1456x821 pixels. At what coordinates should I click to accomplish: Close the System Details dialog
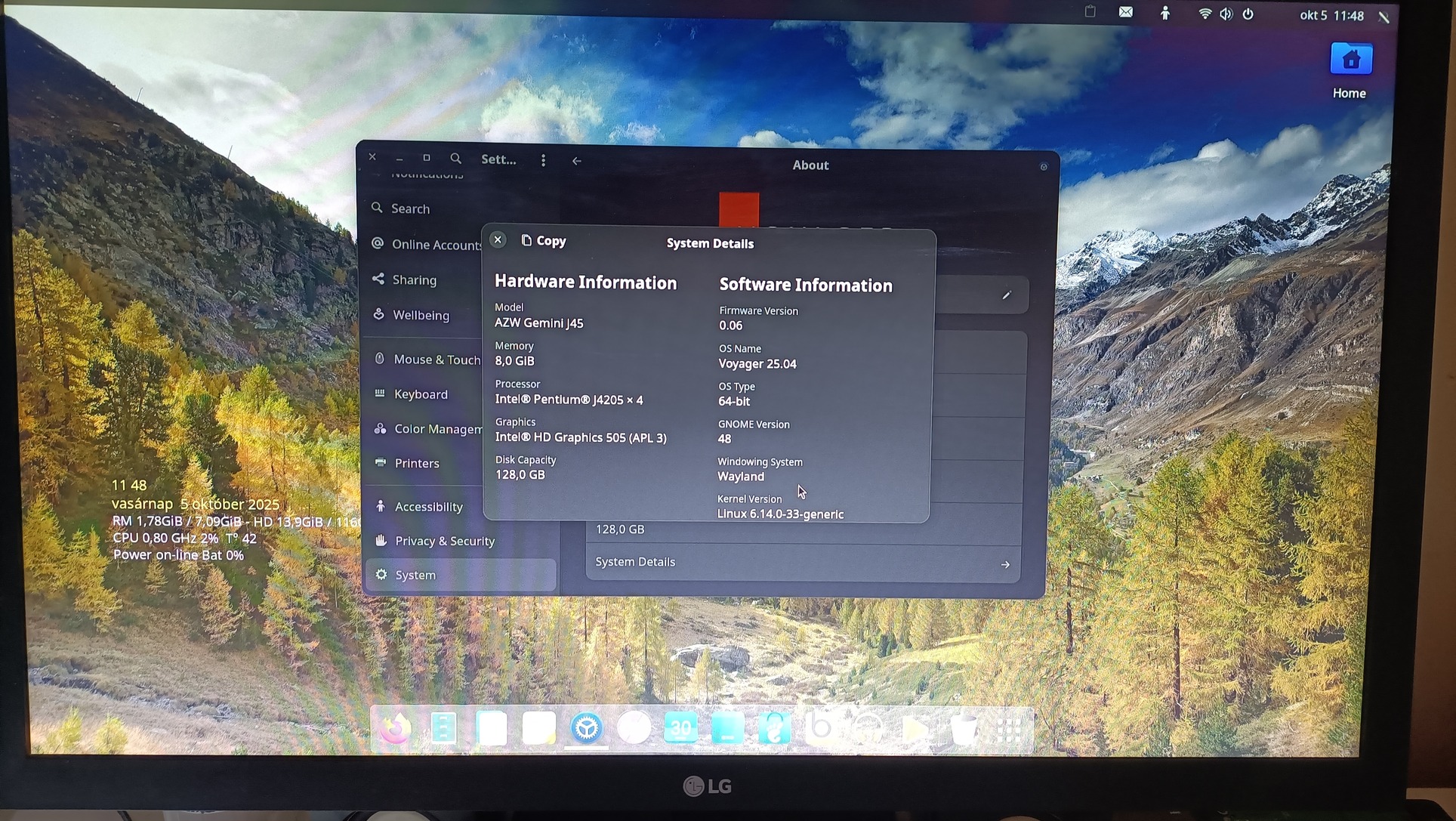(498, 239)
